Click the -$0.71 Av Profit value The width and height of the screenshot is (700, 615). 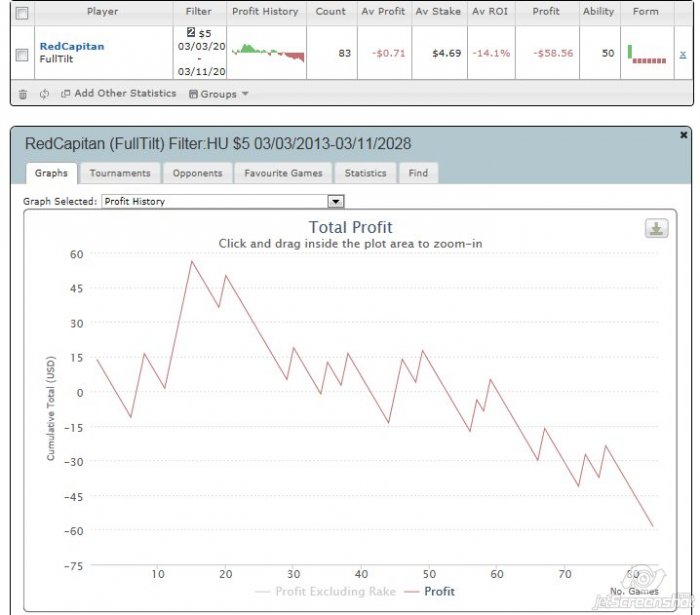[x=388, y=53]
